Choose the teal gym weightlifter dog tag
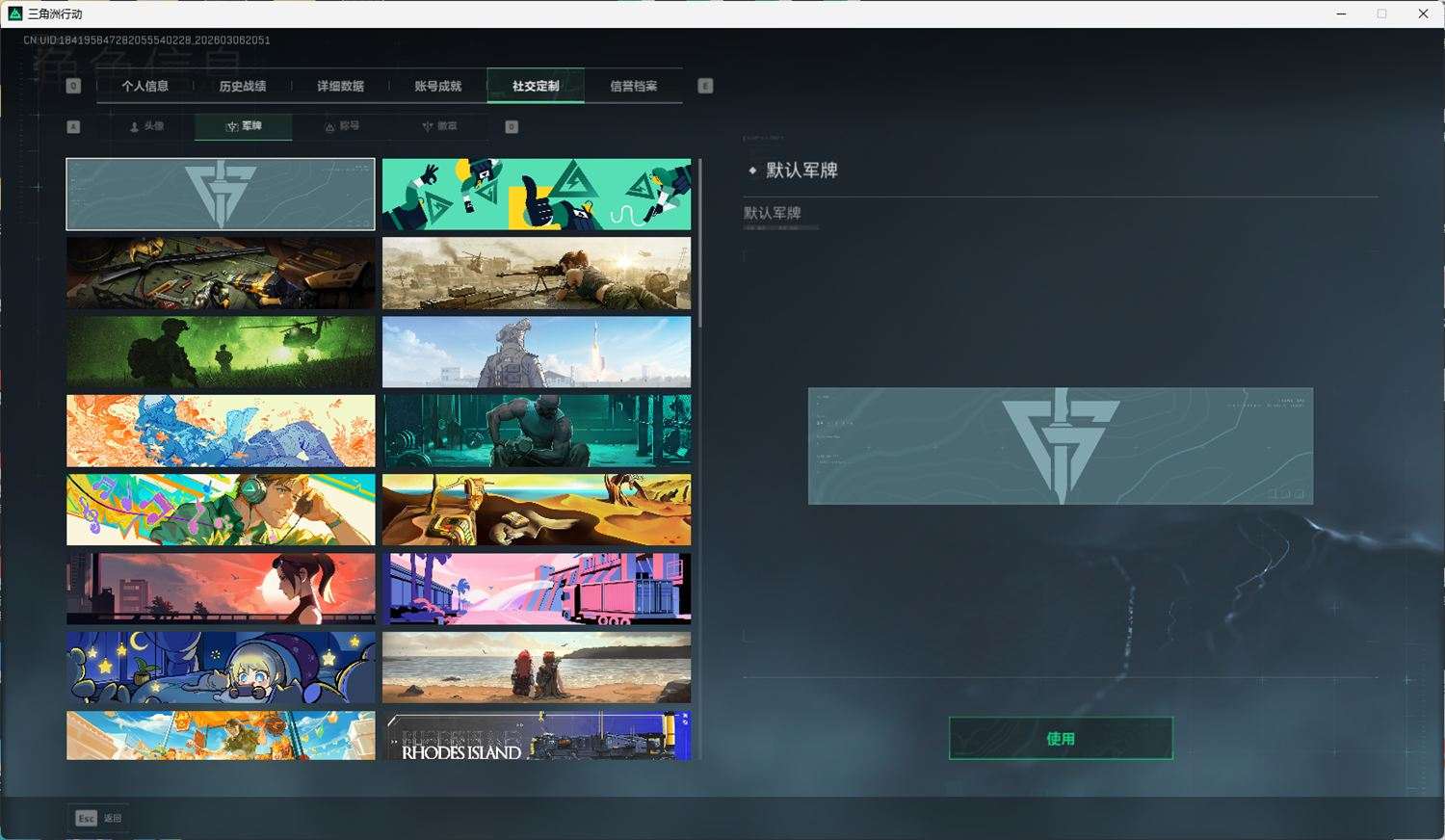This screenshot has height=840, width=1445. (x=537, y=431)
